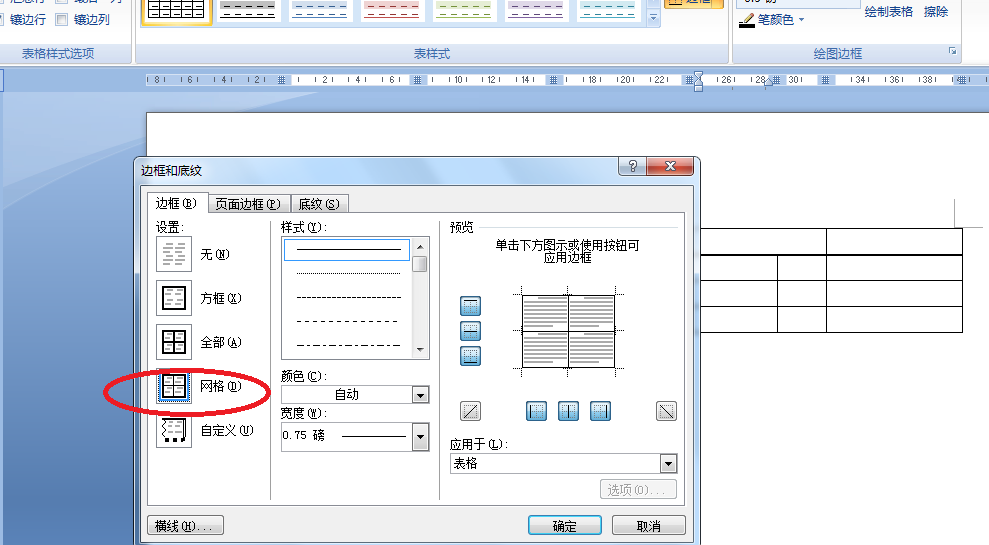Toggle the 镶边行 checkbox
This screenshot has width=989, height=545.
coord(1,20)
